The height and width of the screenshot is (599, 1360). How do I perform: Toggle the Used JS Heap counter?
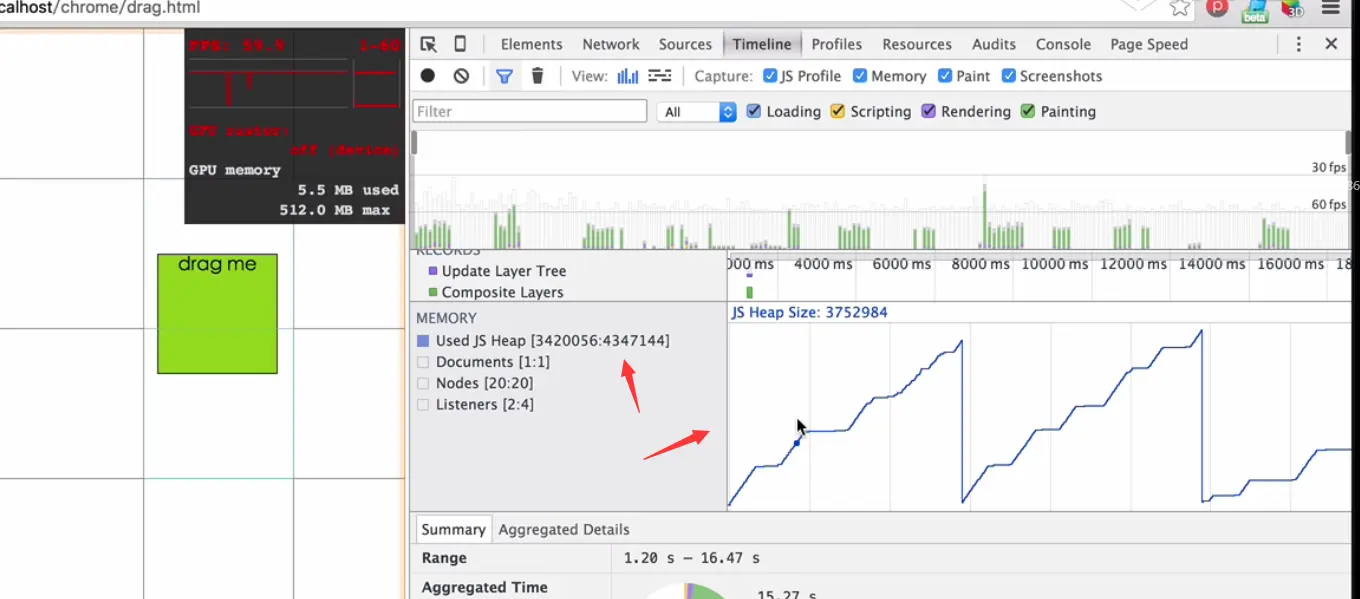point(423,341)
